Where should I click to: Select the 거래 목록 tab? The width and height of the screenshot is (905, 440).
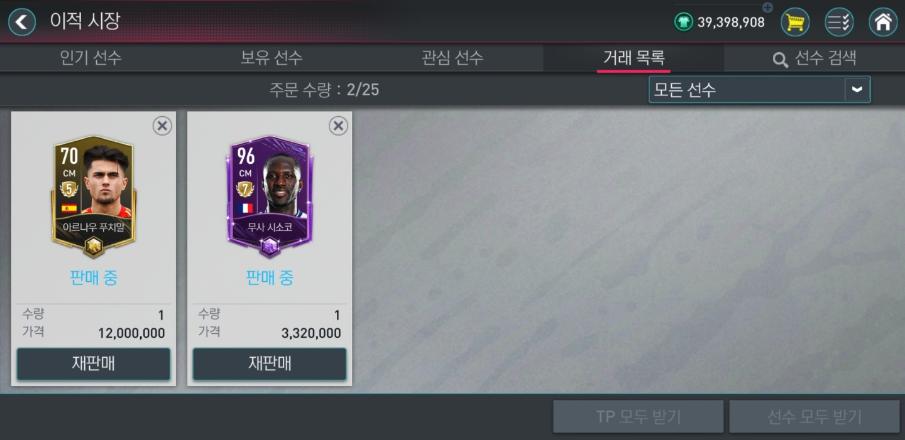tap(634, 58)
